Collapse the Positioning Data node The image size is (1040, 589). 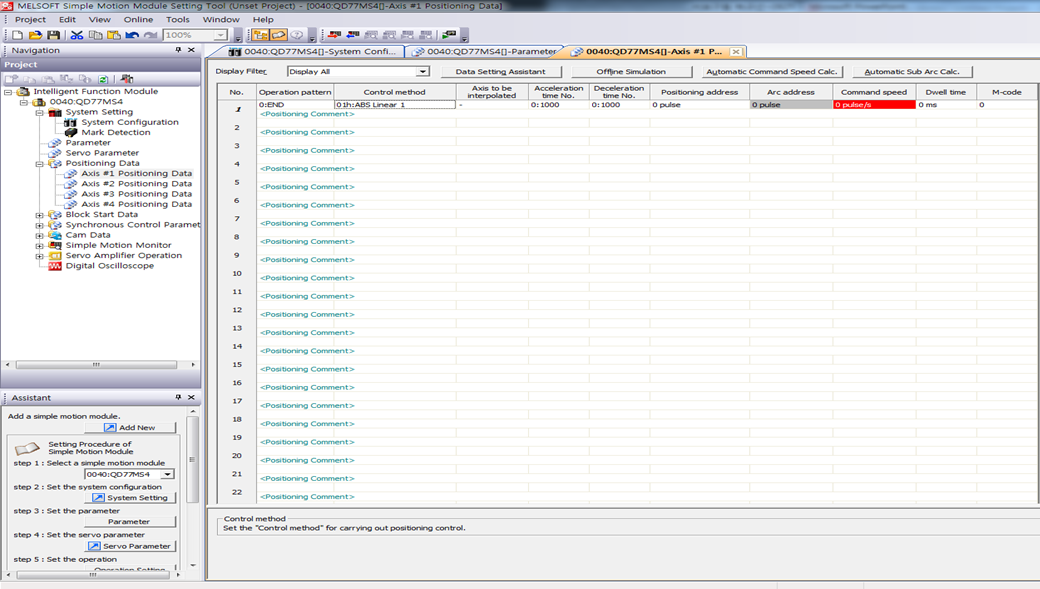40,163
